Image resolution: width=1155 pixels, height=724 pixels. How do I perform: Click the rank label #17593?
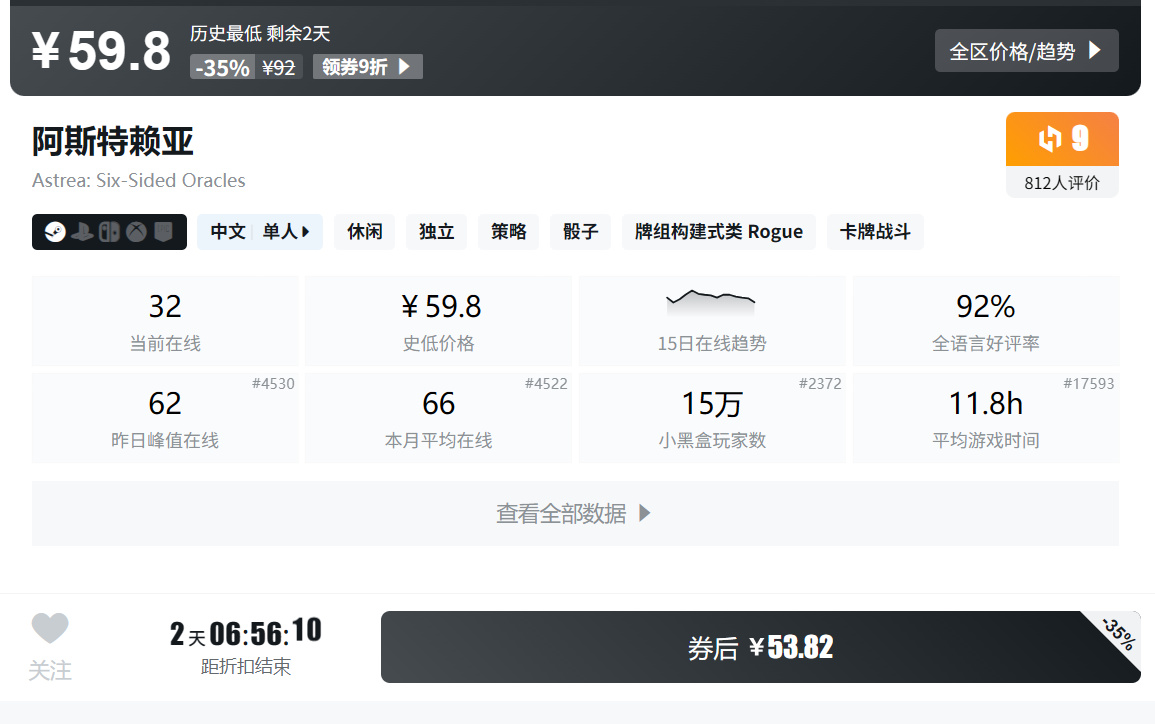tap(1089, 384)
